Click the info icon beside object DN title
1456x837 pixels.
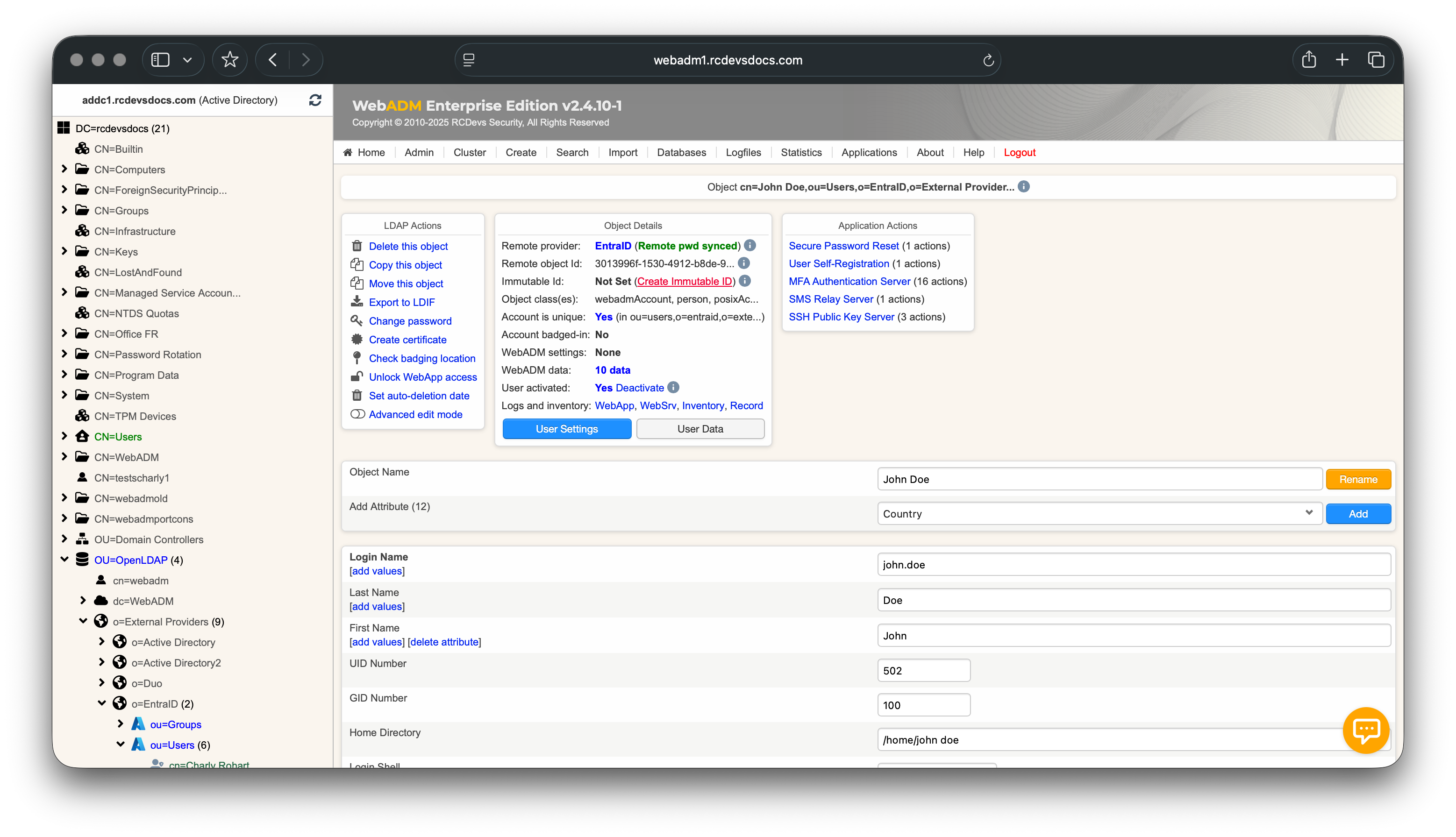(1024, 187)
